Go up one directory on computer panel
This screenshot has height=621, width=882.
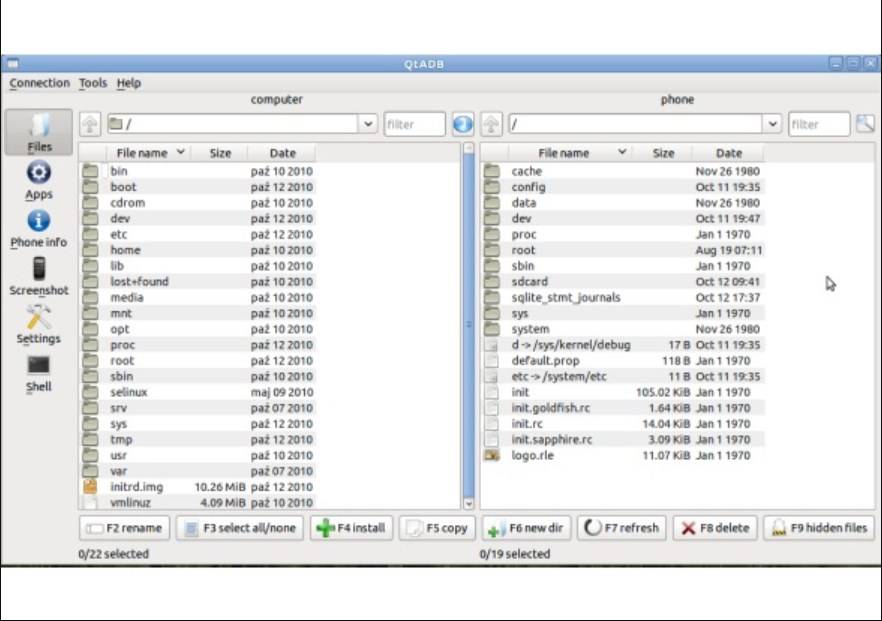[90, 124]
